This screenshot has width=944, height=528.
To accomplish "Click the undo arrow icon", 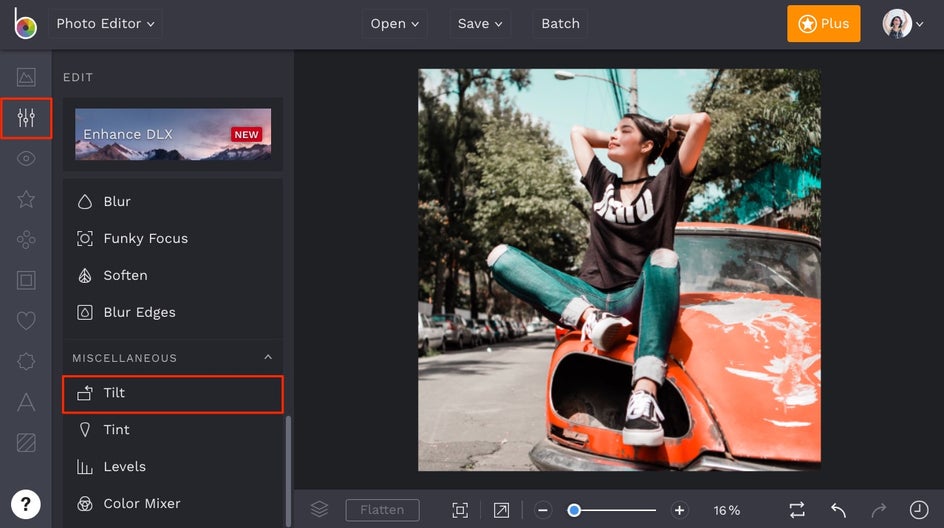I will 838,510.
